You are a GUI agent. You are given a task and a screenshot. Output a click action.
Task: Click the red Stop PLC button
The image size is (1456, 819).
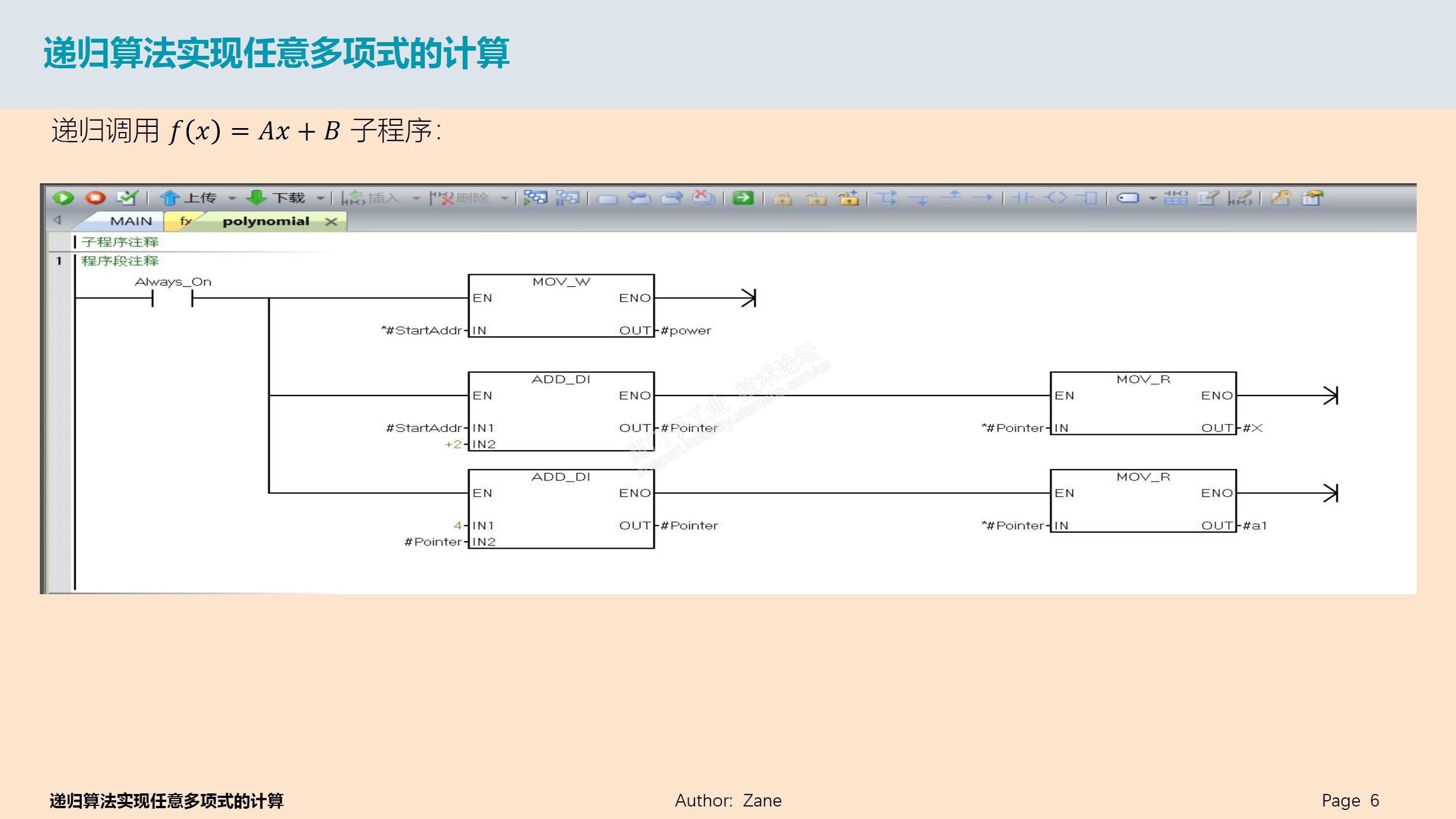96,198
